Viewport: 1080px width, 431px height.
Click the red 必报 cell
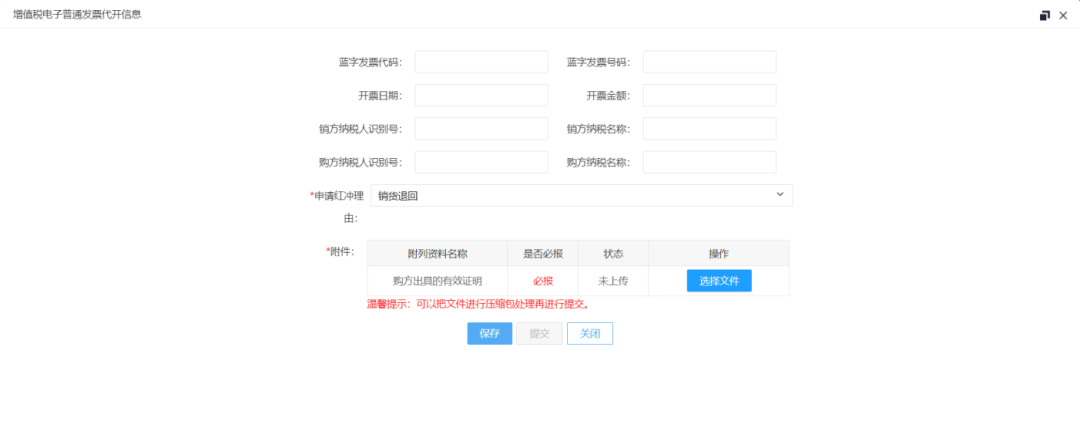543,281
